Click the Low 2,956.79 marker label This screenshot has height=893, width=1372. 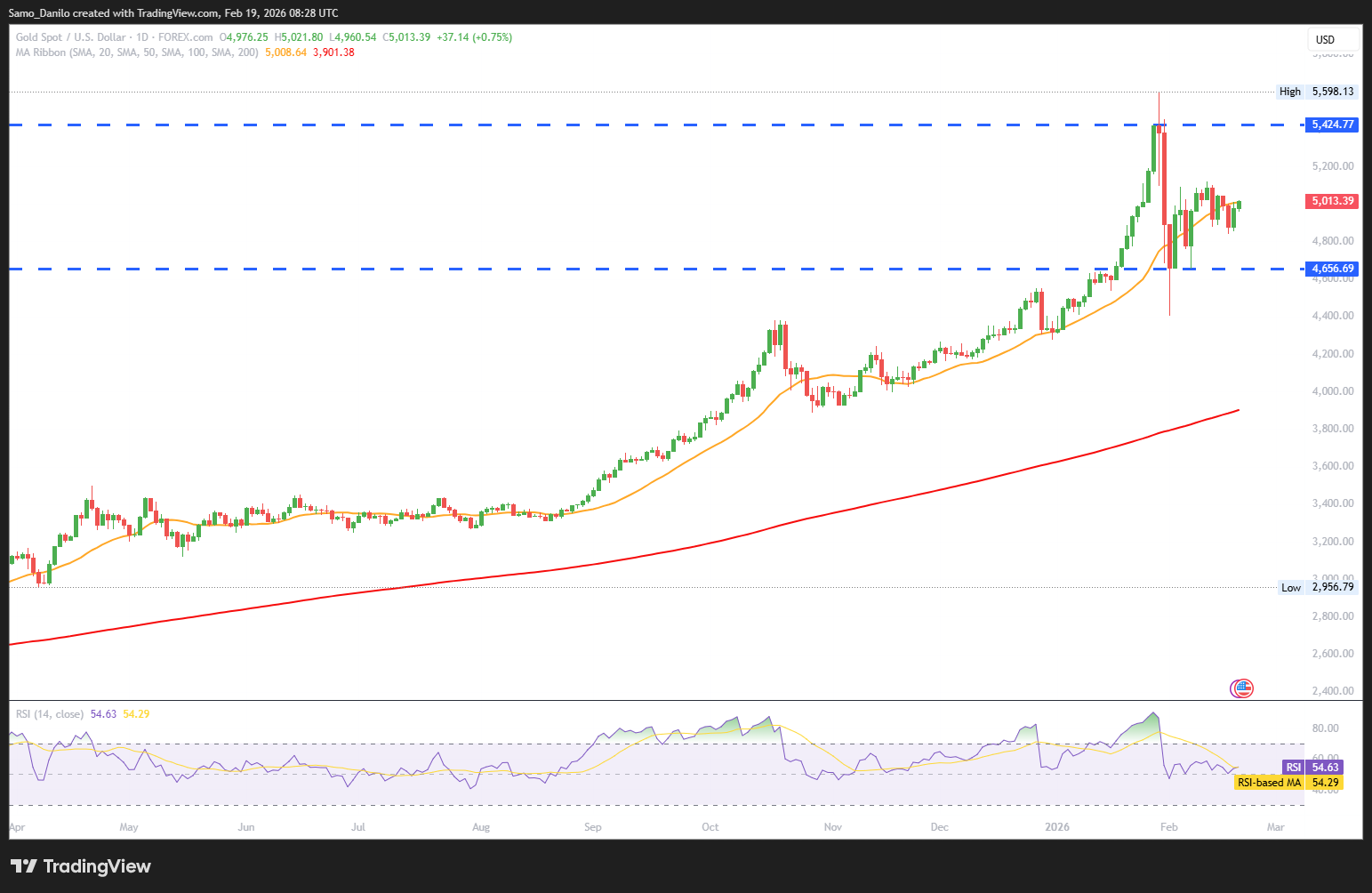click(1317, 587)
